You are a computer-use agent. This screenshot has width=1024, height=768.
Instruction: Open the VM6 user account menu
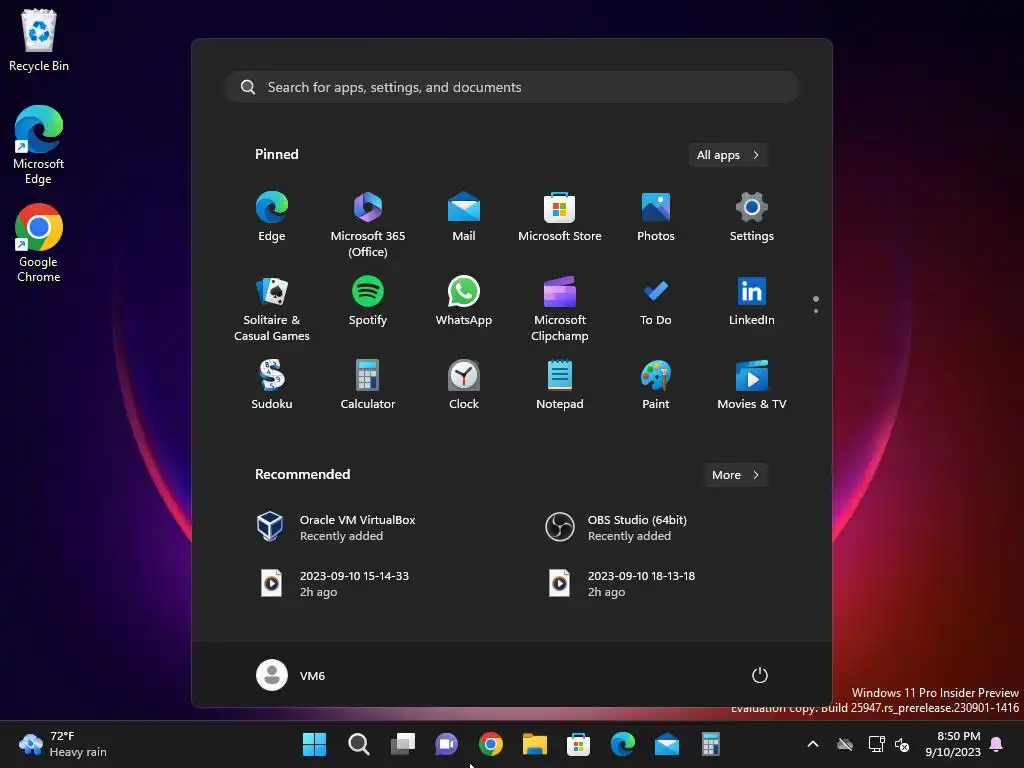pyautogui.click(x=291, y=675)
